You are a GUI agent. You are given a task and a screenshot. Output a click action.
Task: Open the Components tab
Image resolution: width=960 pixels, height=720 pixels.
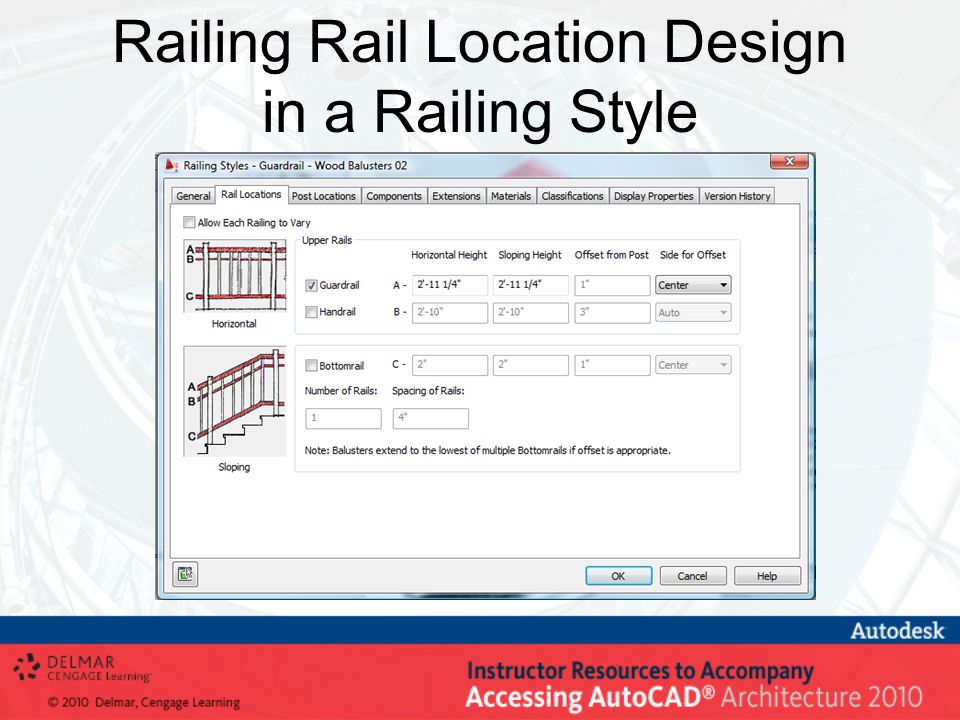394,196
